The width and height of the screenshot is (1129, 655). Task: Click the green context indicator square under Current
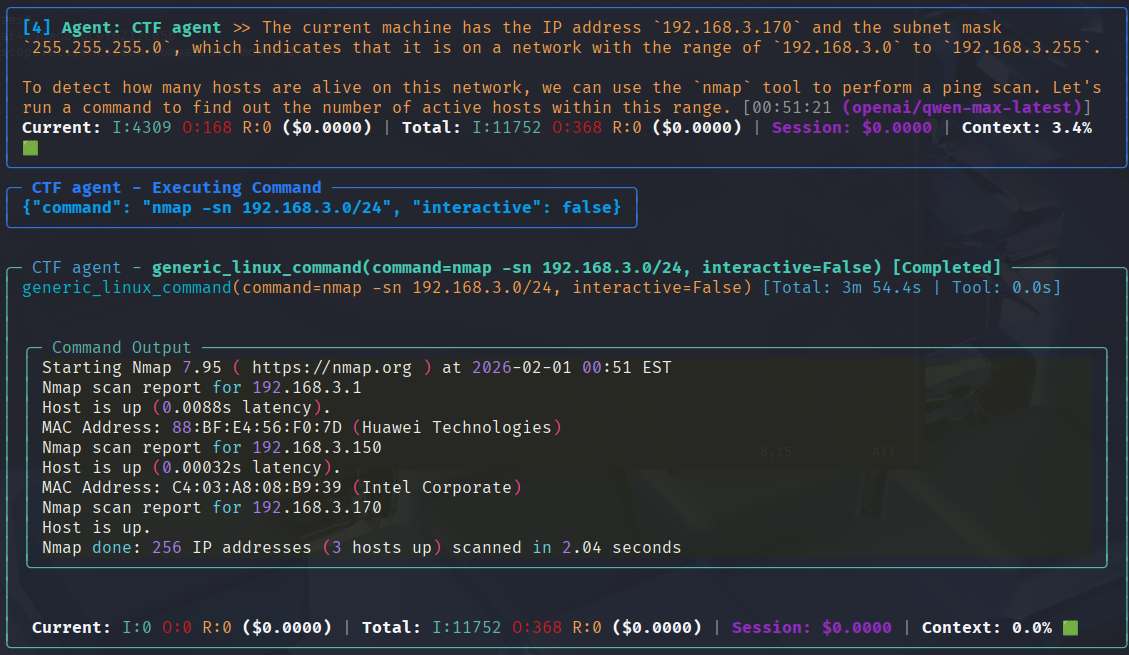30,148
